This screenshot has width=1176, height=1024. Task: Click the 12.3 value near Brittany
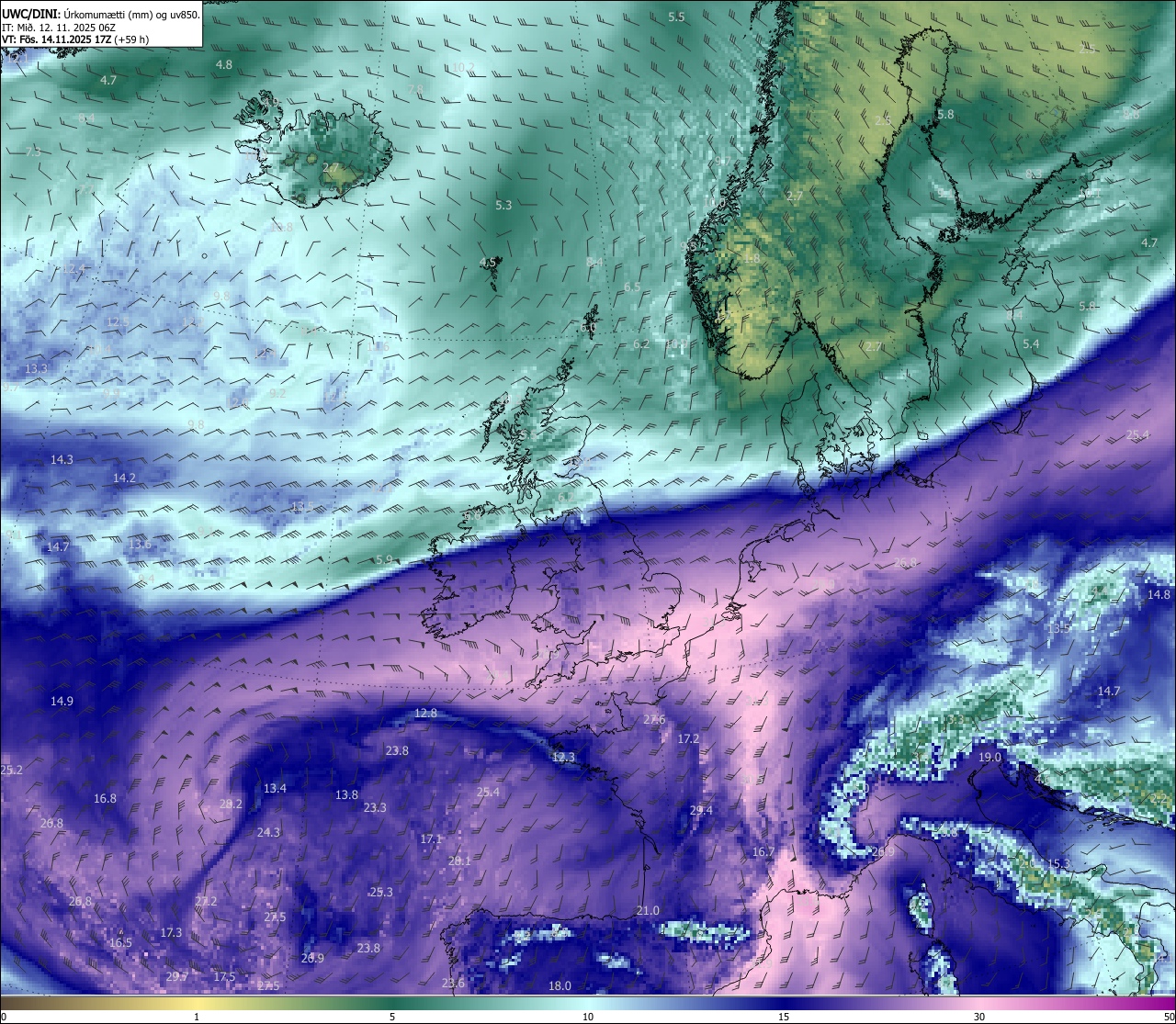[x=563, y=757]
